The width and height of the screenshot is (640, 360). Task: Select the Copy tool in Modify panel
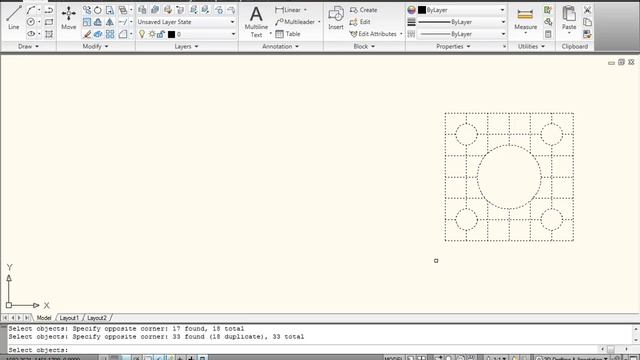tap(87, 10)
